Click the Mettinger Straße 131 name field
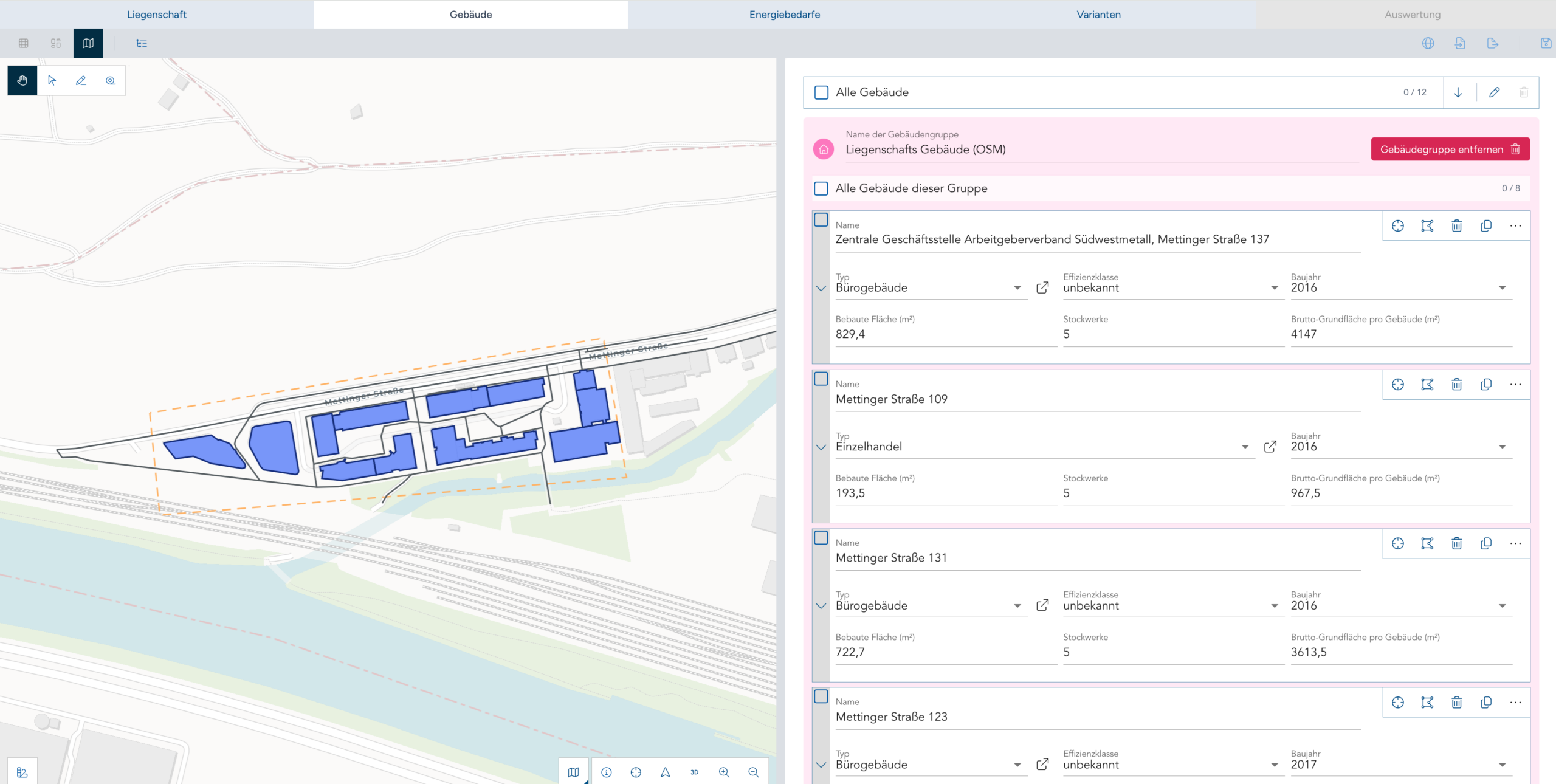The height and width of the screenshot is (784, 1556). (1098, 558)
